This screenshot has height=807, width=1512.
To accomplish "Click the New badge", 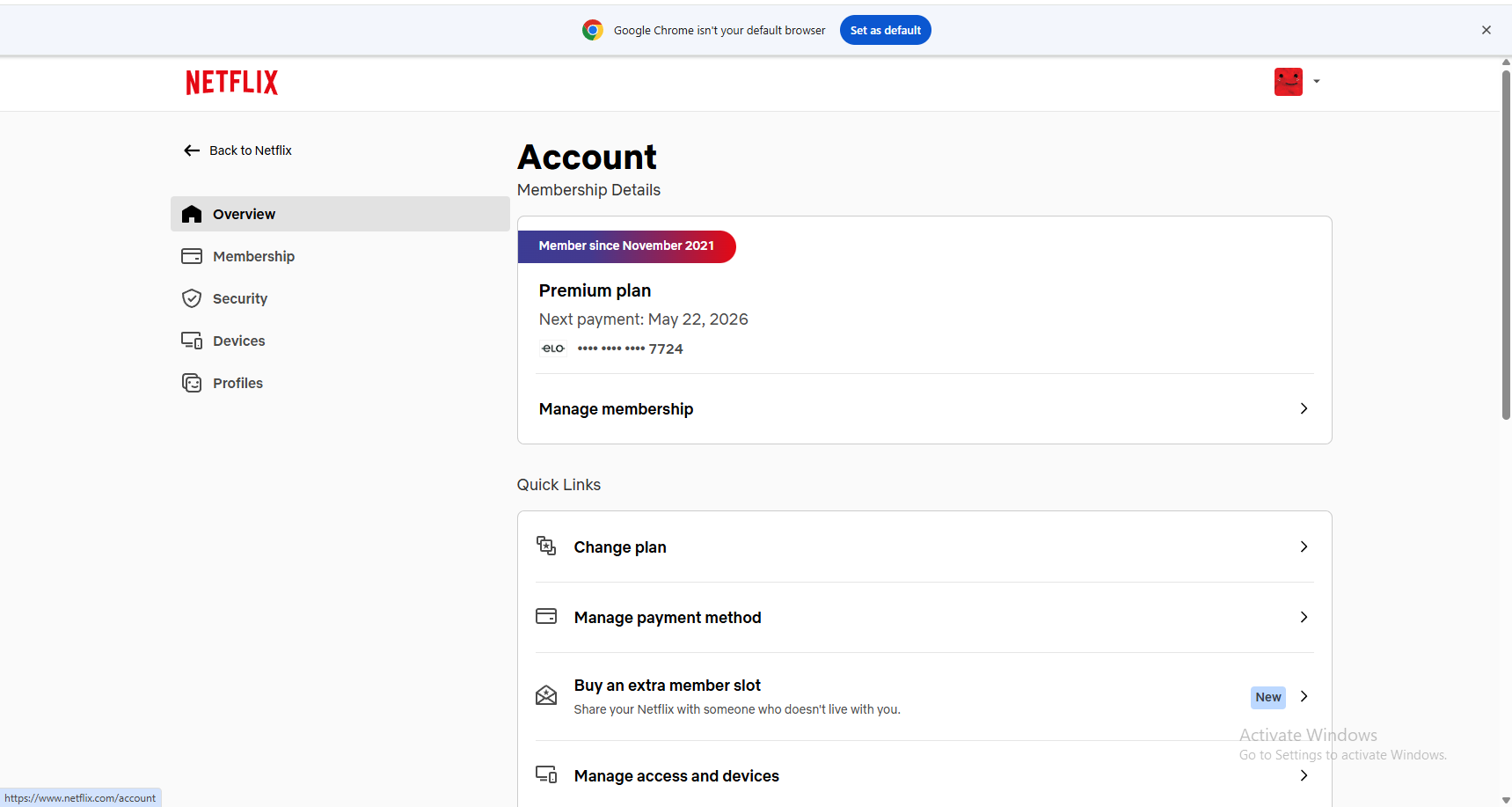I will (1268, 697).
